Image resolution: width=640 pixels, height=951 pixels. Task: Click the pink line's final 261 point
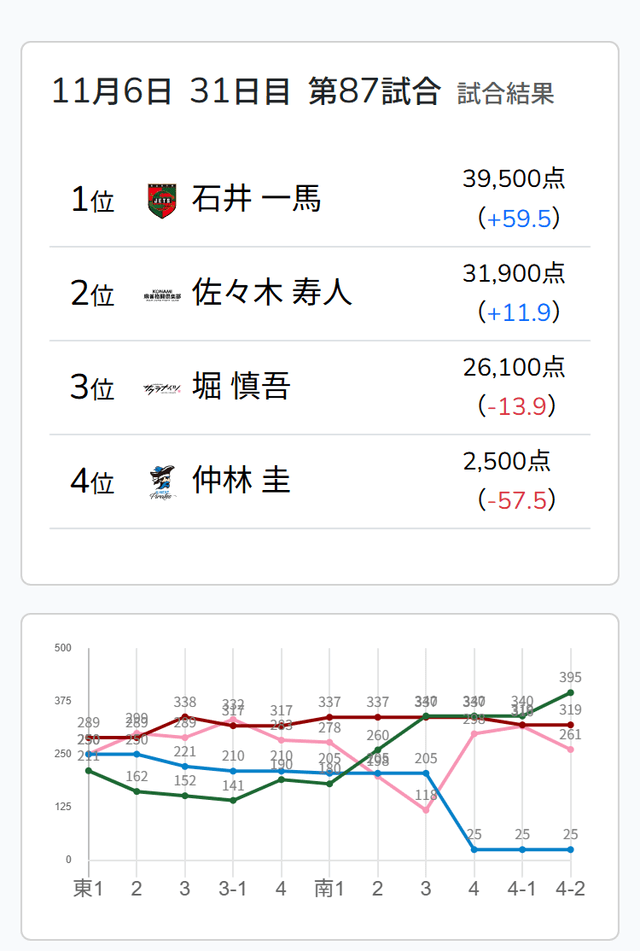(x=570, y=749)
